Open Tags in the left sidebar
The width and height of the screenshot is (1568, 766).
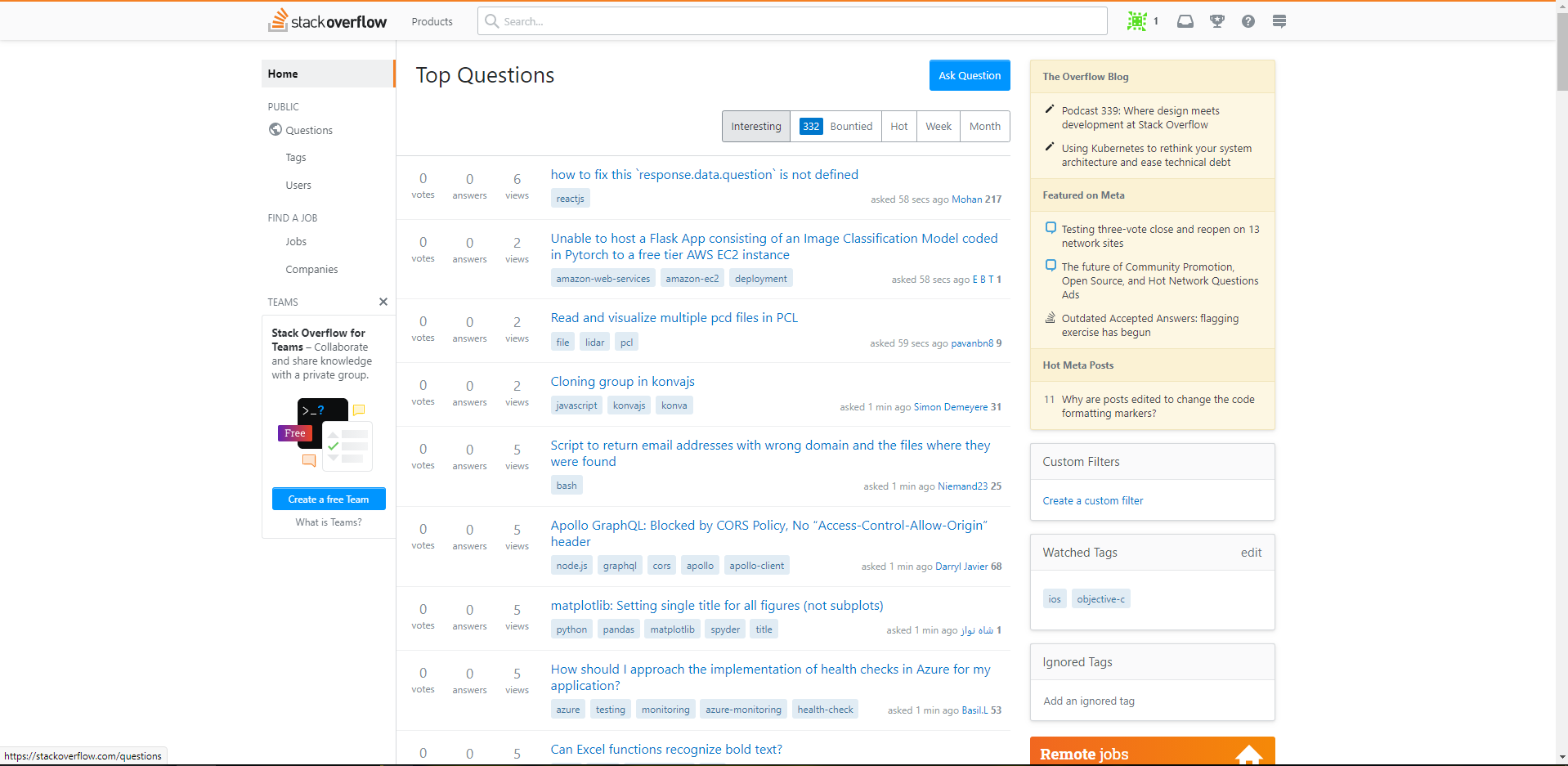(296, 157)
